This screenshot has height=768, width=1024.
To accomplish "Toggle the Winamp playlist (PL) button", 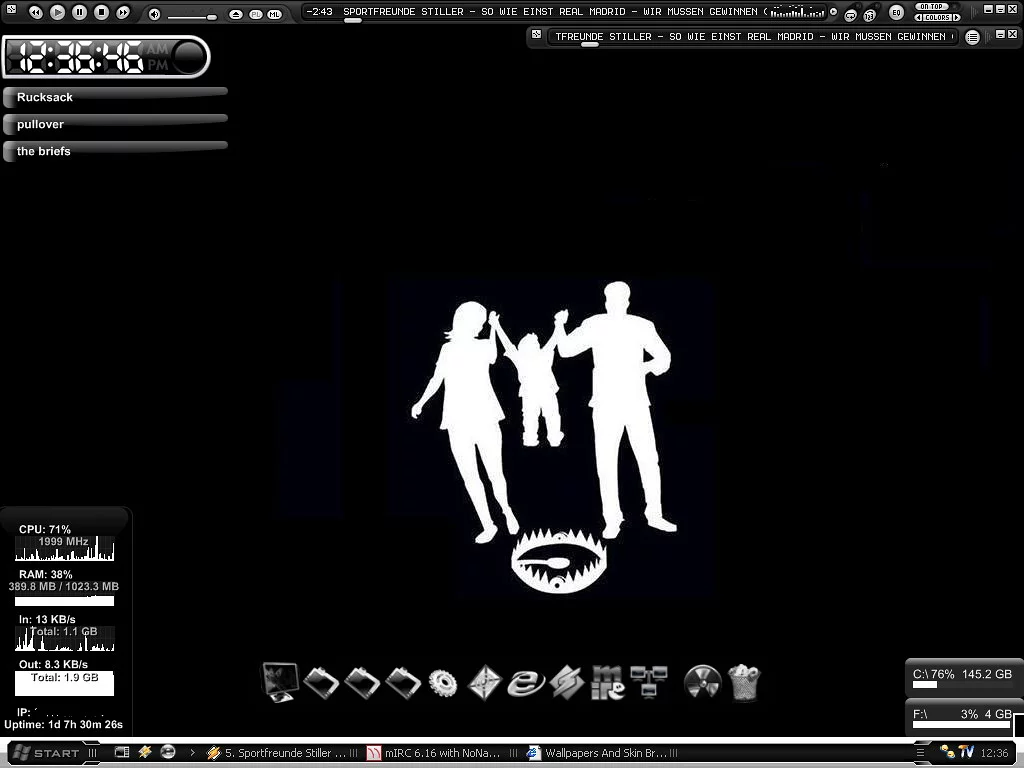I will point(255,14).
